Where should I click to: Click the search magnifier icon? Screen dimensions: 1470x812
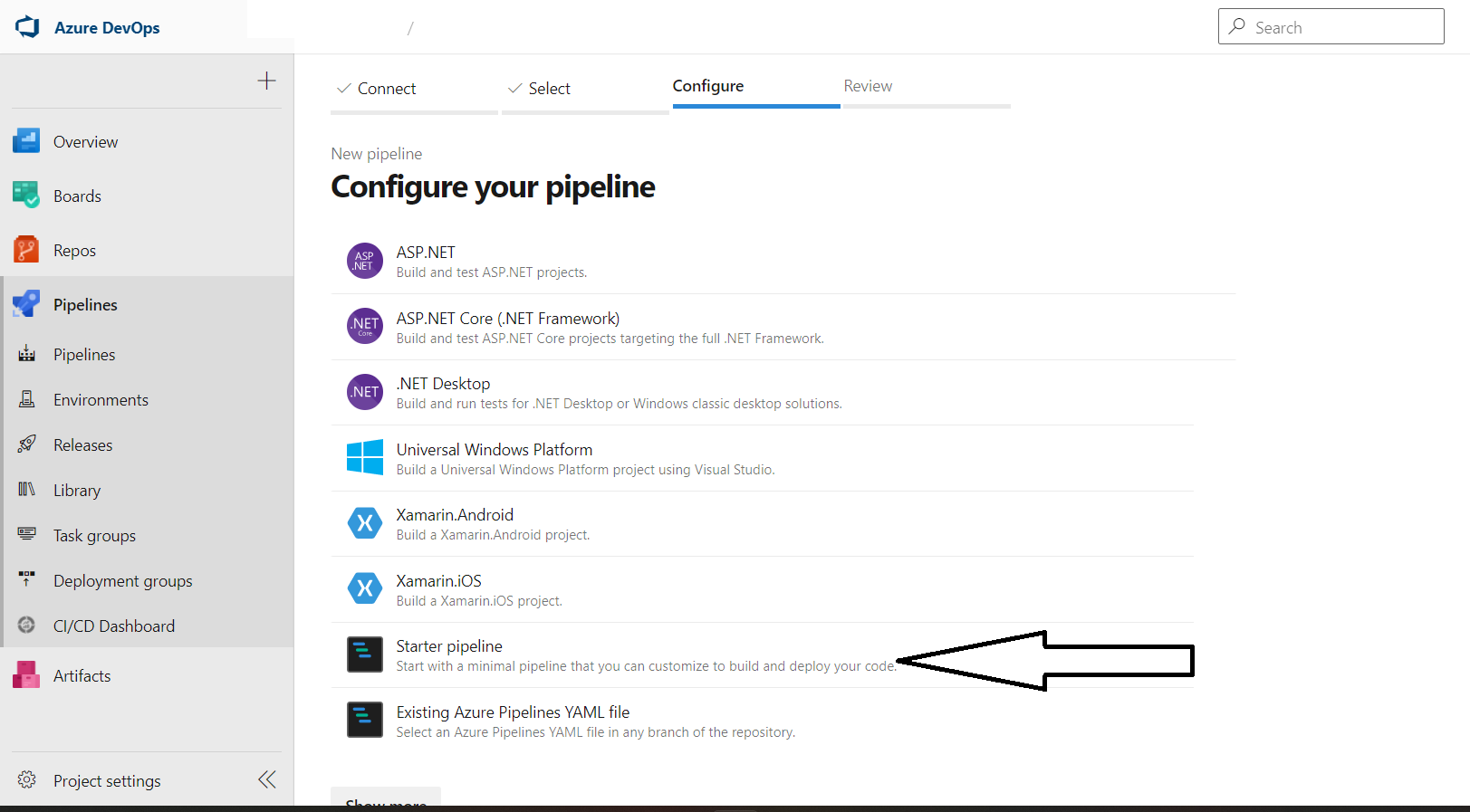point(1237,26)
